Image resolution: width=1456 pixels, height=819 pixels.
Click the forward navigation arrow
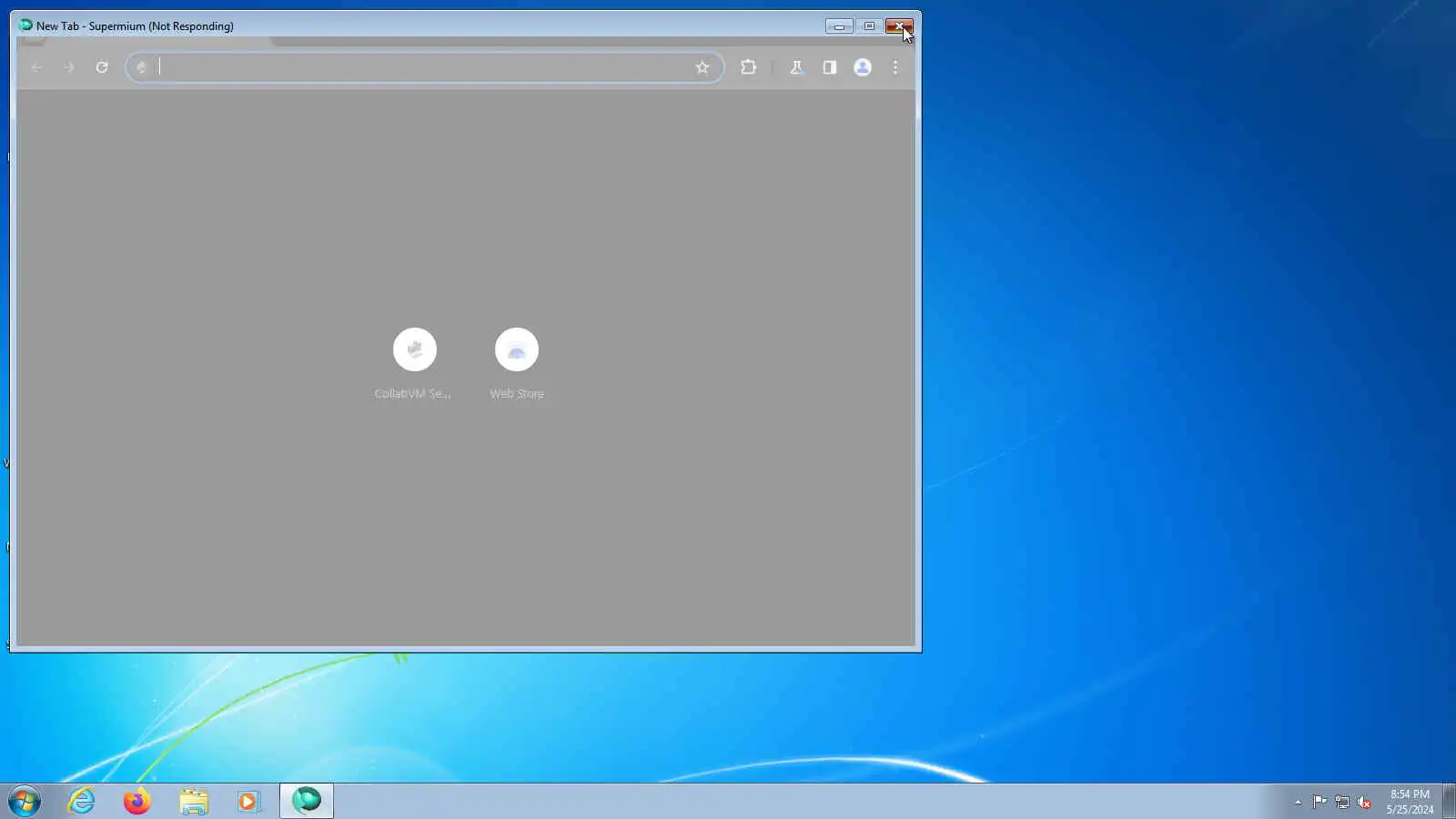tap(69, 67)
